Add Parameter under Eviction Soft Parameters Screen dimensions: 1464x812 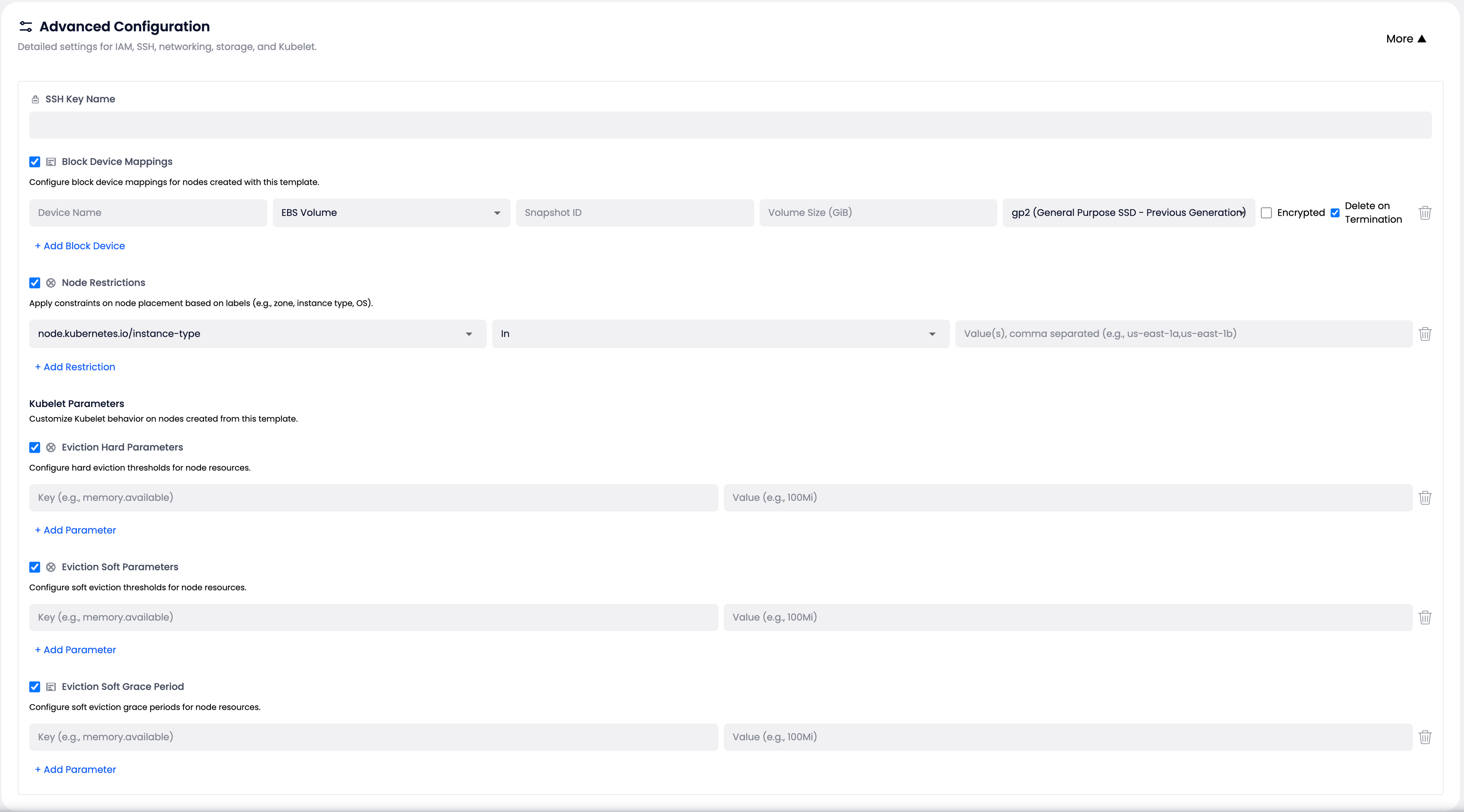(75, 650)
